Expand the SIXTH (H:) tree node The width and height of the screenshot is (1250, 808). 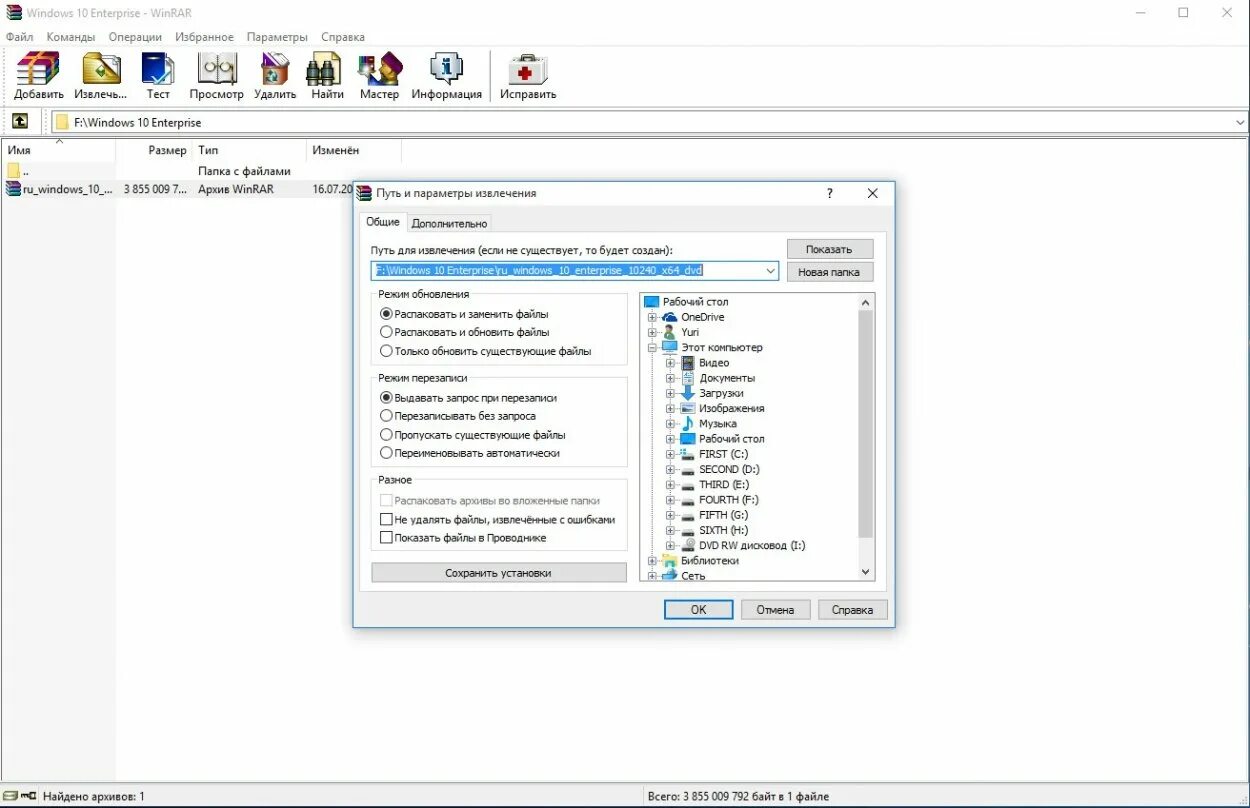[670, 530]
